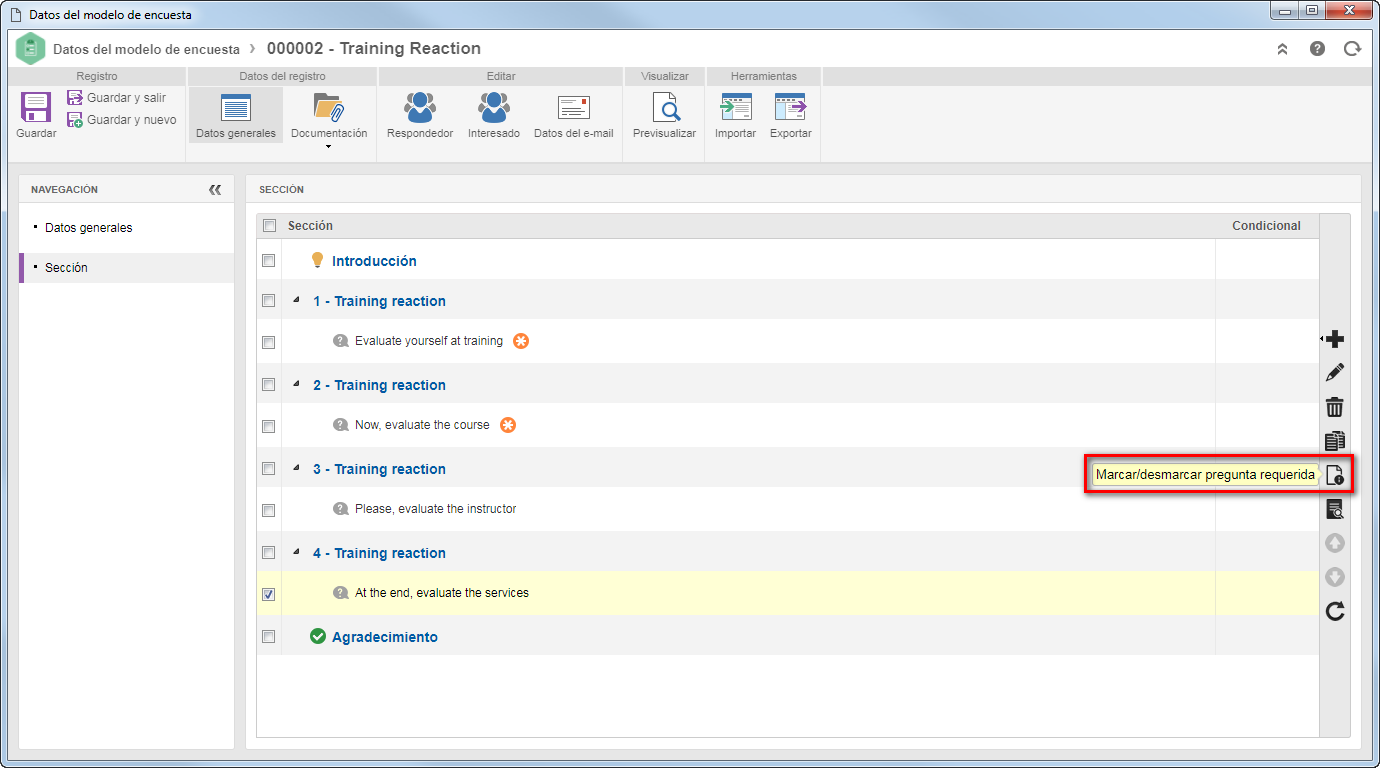Click the duplicate copy icon
Screen dimensions: 1380x768
1334,441
